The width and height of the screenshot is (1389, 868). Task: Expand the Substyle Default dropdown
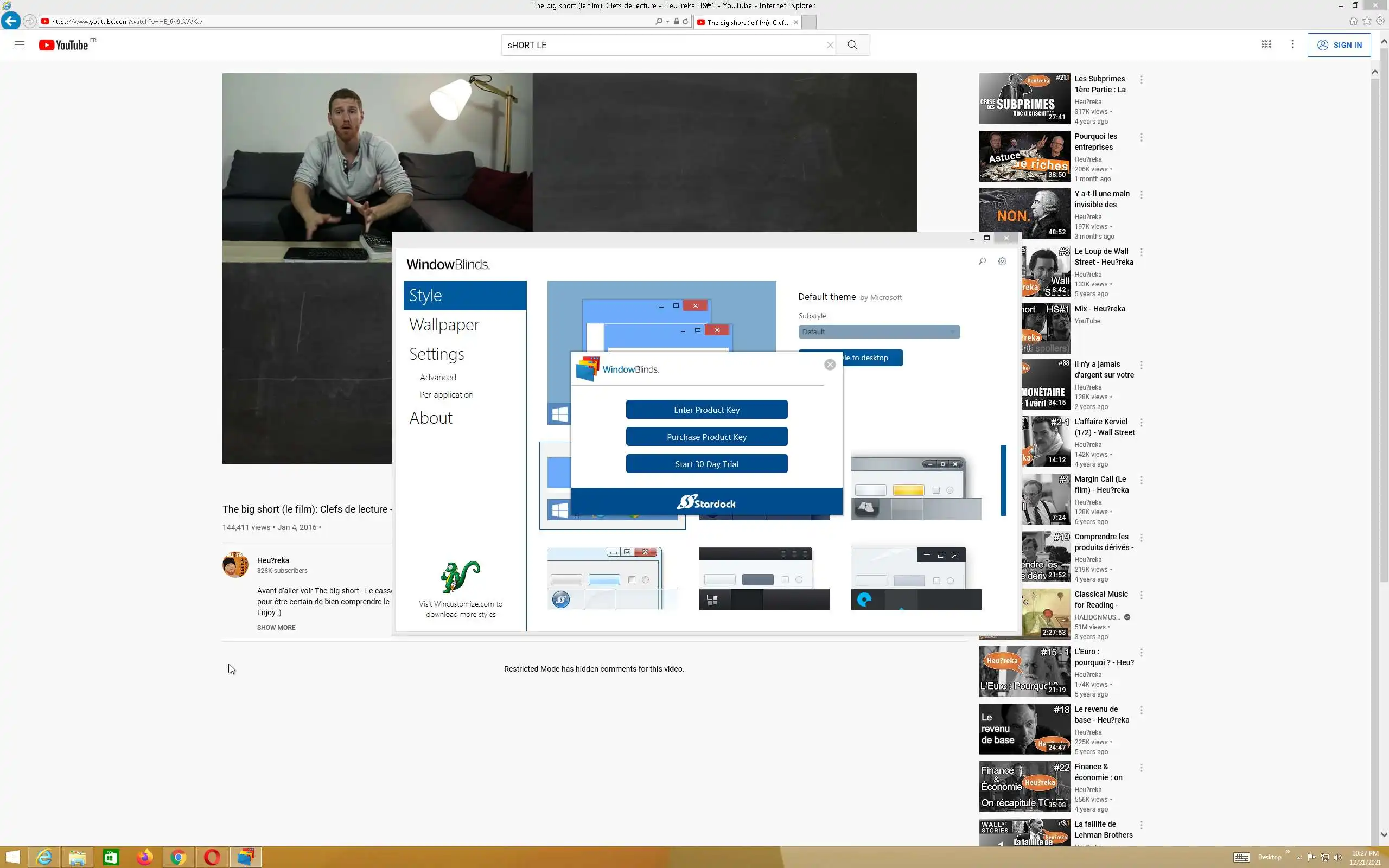(878, 332)
